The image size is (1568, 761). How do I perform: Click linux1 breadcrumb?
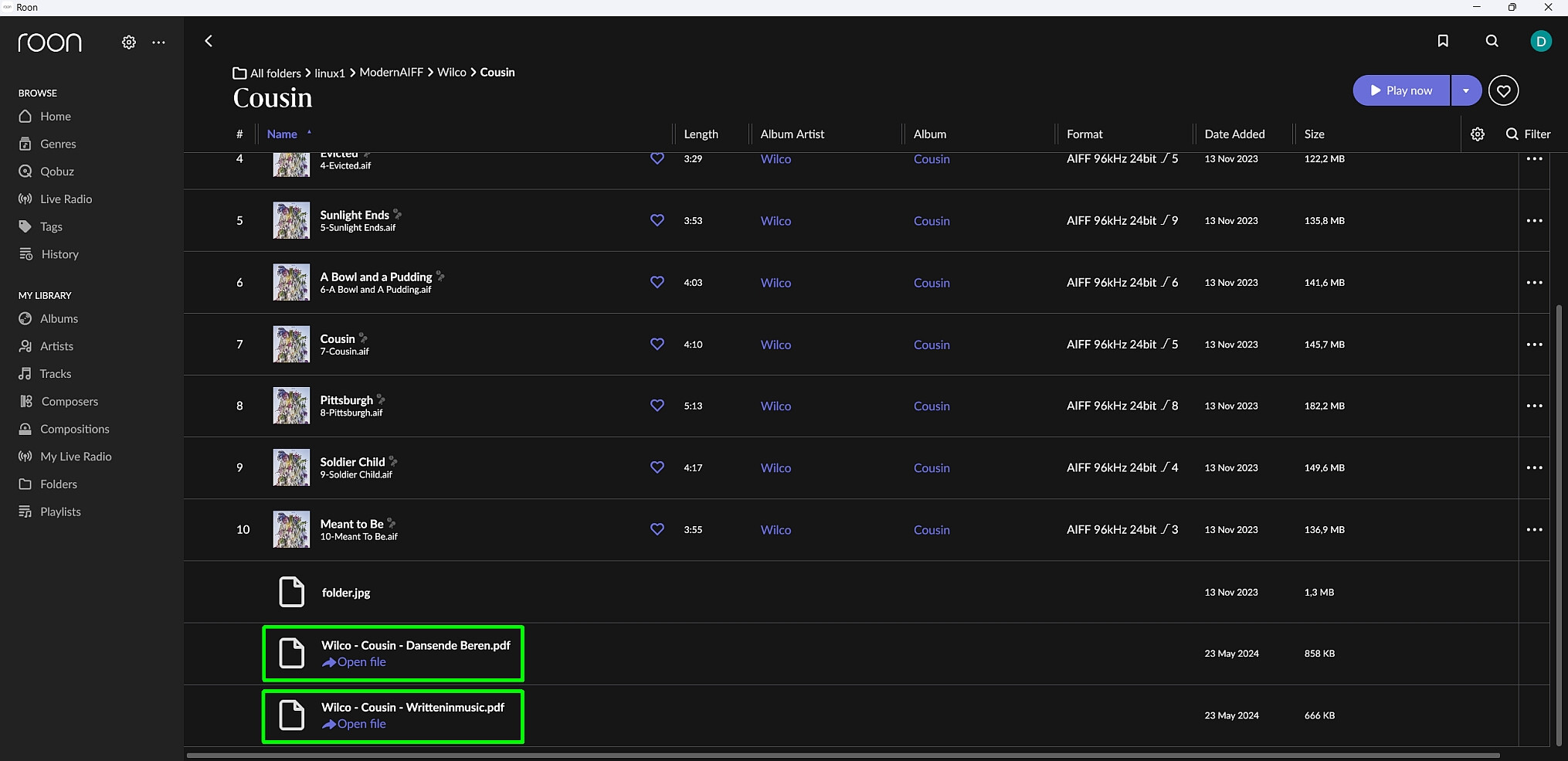[330, 73]
